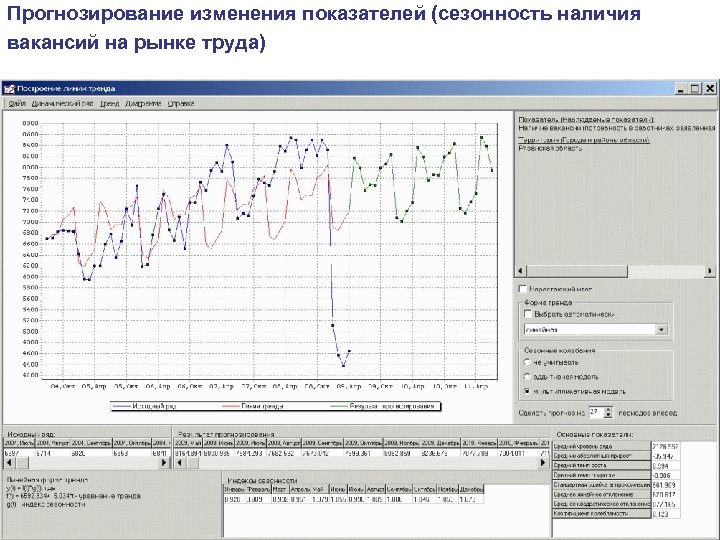The width and height of the screenshot is (720, 540).
Task: Decrease forecast periods with the down spinner
Action: pos(608,415)
